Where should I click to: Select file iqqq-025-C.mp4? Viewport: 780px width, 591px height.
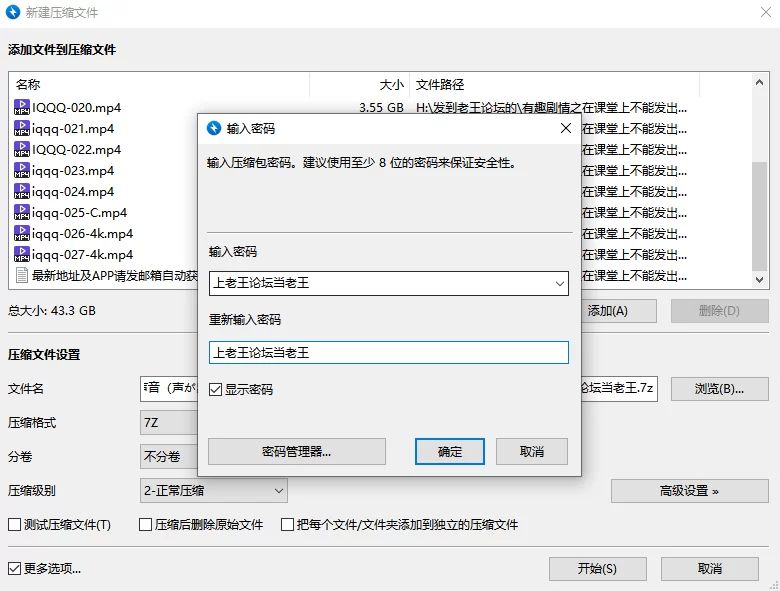click(x=79, y=213)
